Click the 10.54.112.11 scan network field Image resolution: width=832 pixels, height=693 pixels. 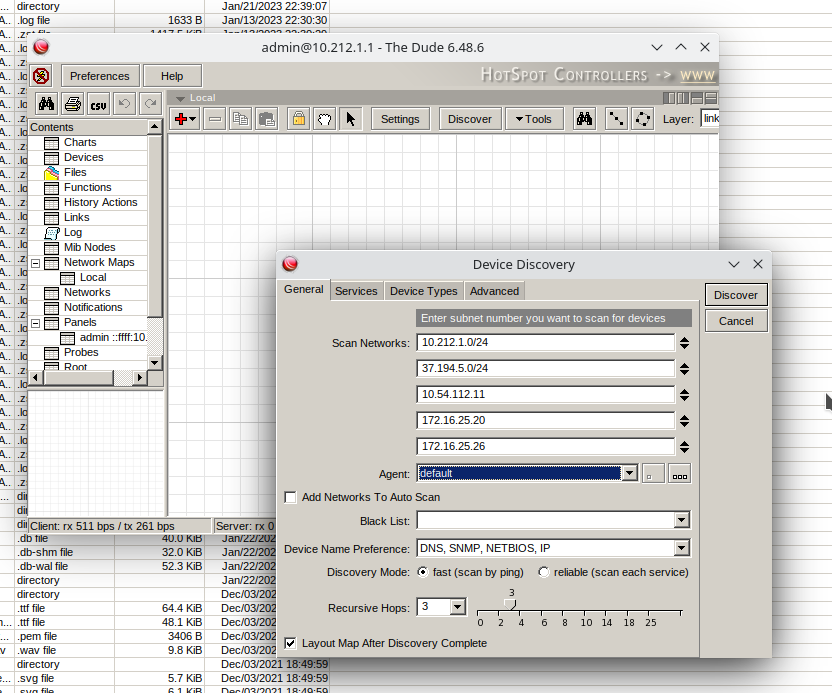(x=545, y=394)
